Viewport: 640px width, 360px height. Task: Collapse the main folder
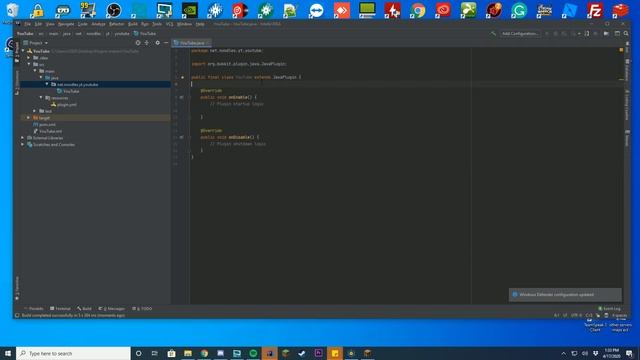tap(35, 71)
